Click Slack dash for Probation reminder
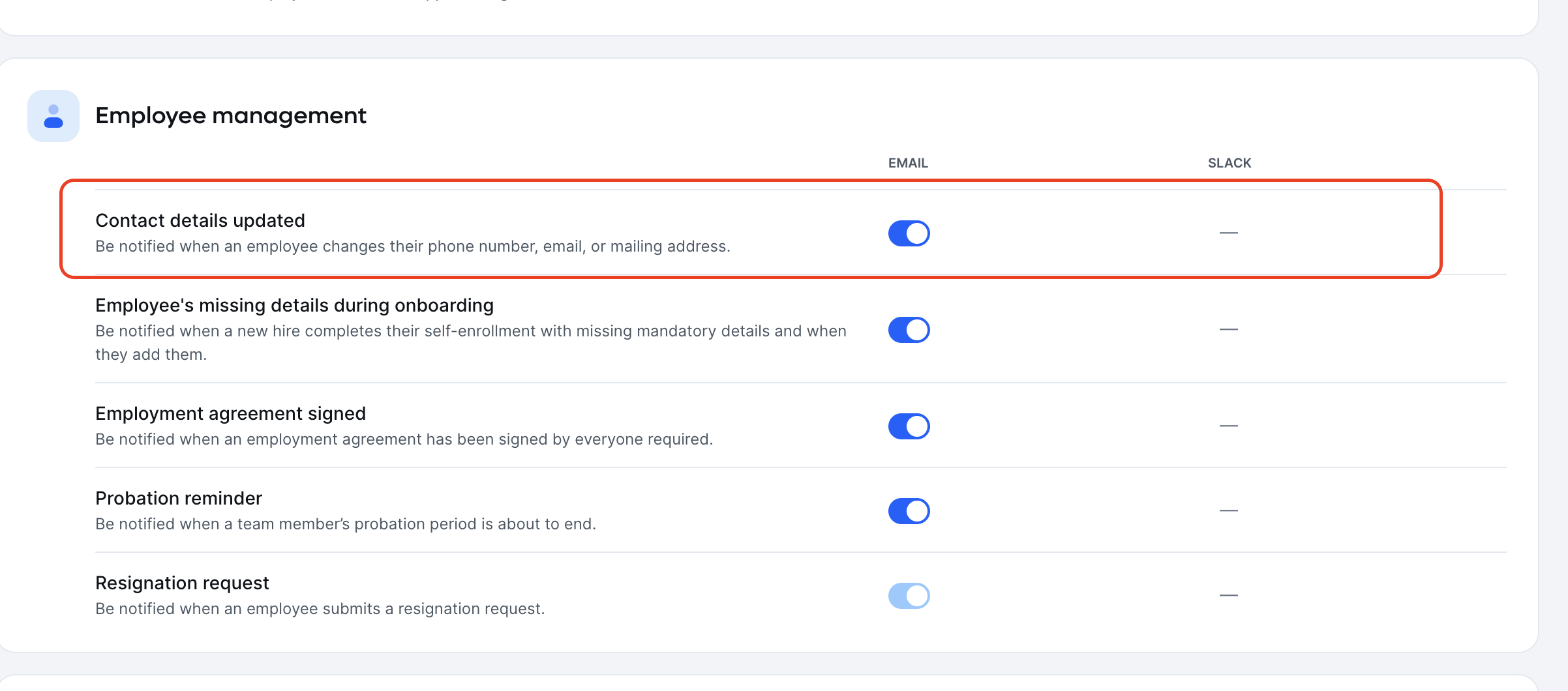This screenshot has width=1568, height=691. 1229,510
